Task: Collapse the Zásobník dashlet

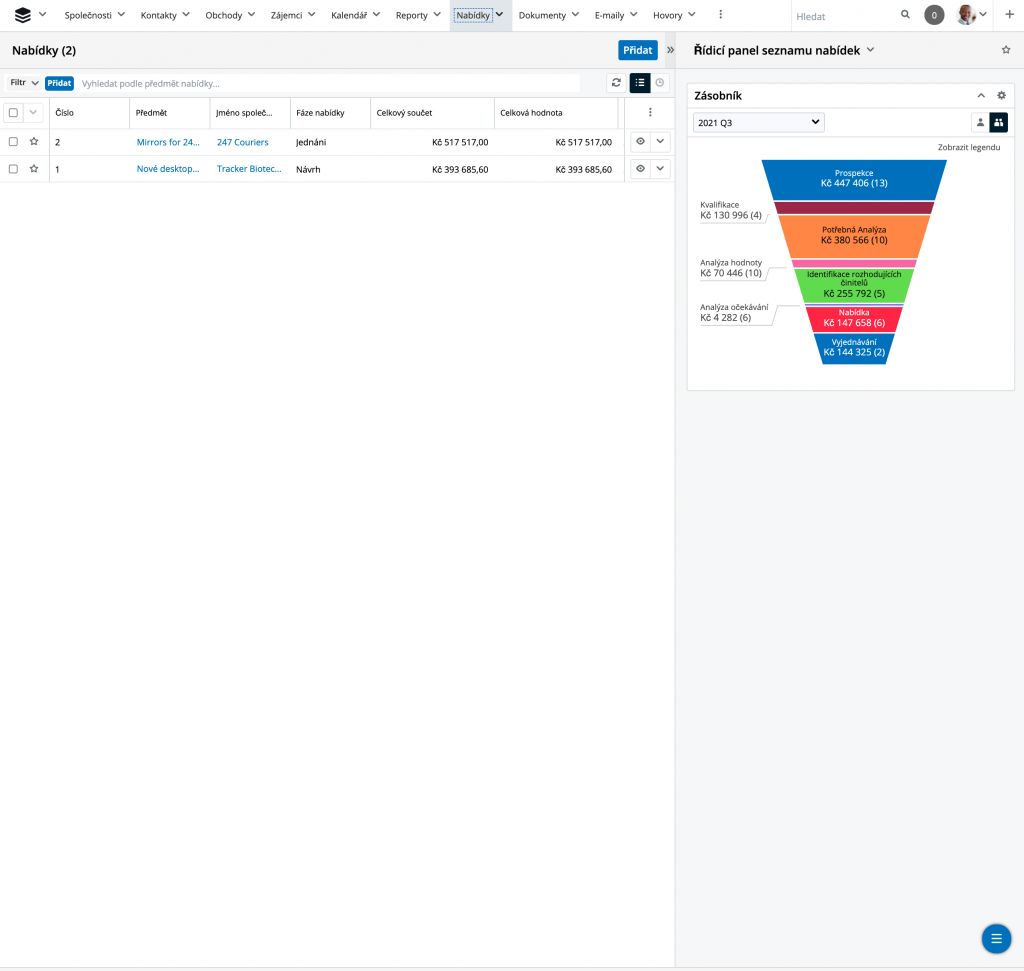Action: click(981, 95)
